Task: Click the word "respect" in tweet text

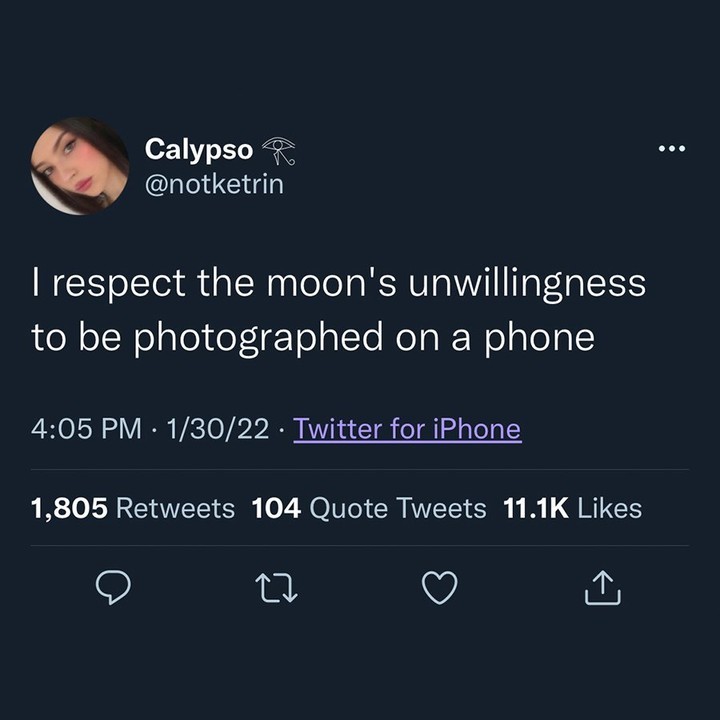Action: tap(118, 285)
